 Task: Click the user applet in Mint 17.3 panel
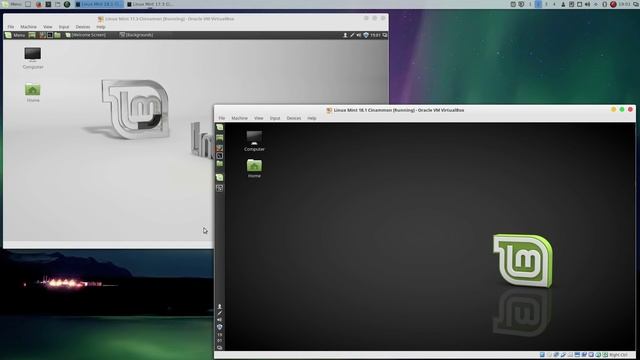[x=345, y=35]
